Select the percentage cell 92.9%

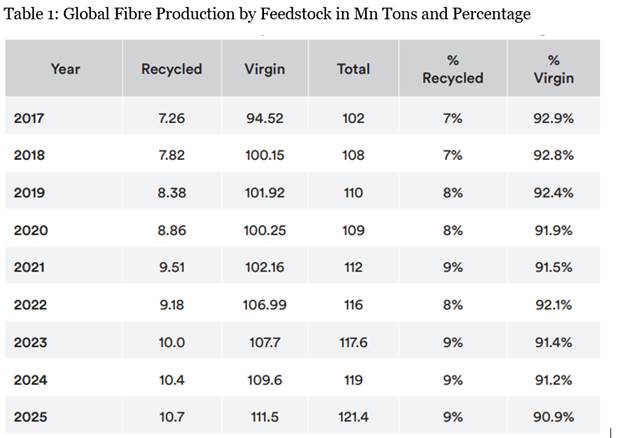pyautogui.click(x=553, y=119)
